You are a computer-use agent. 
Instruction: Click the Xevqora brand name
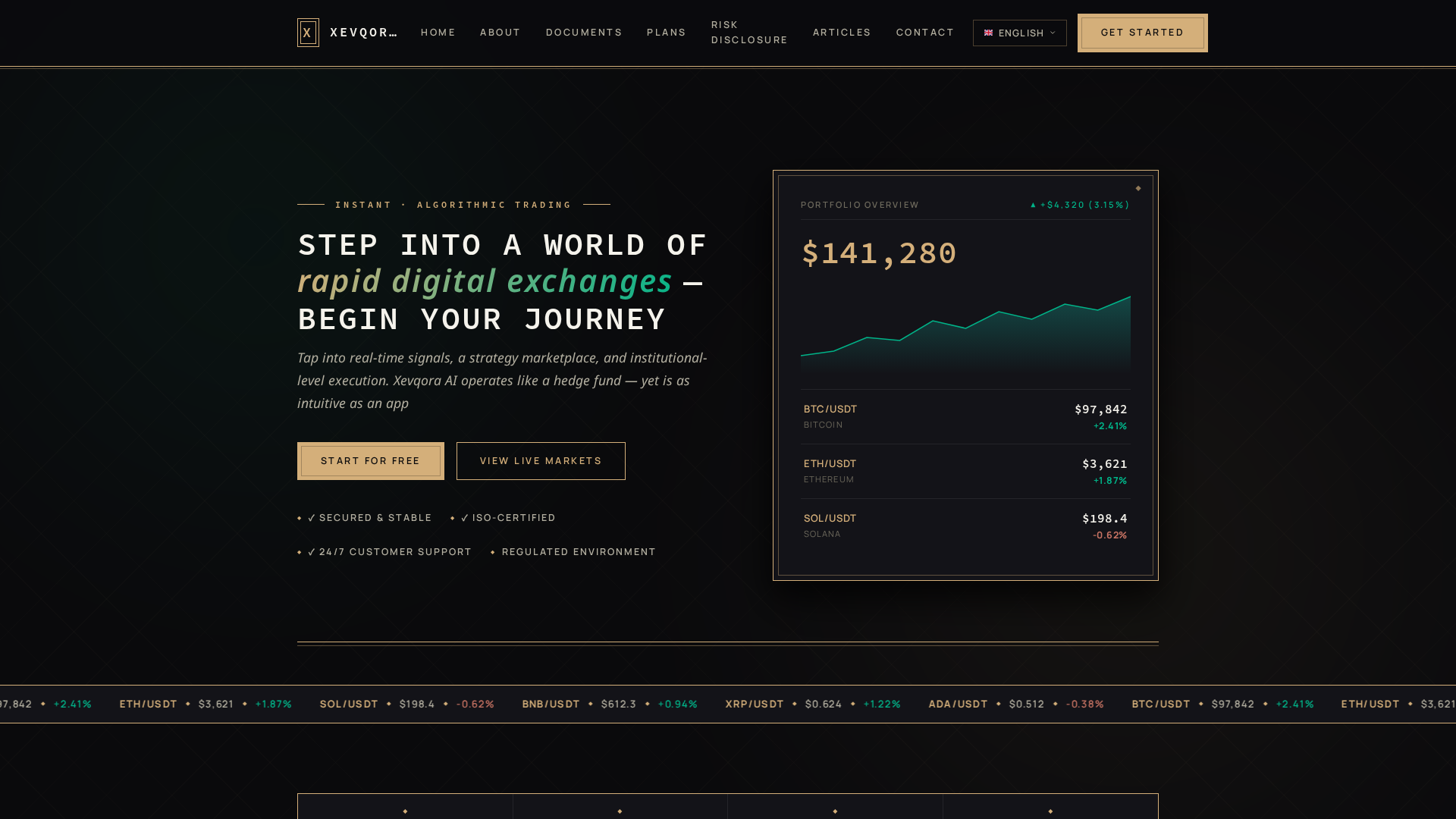363,33
